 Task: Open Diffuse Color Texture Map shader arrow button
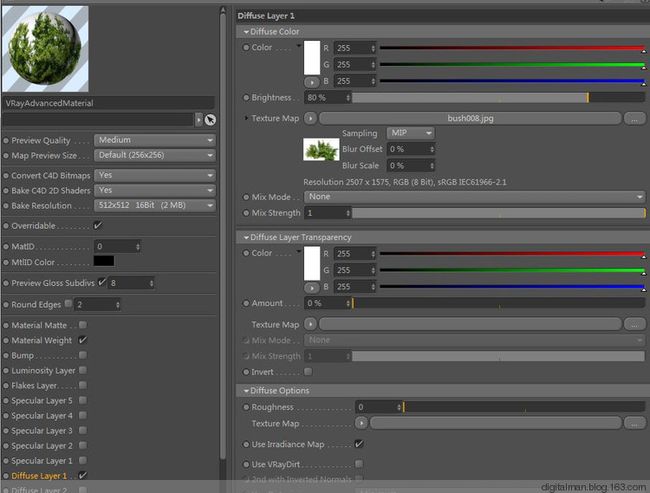point(310,118)
